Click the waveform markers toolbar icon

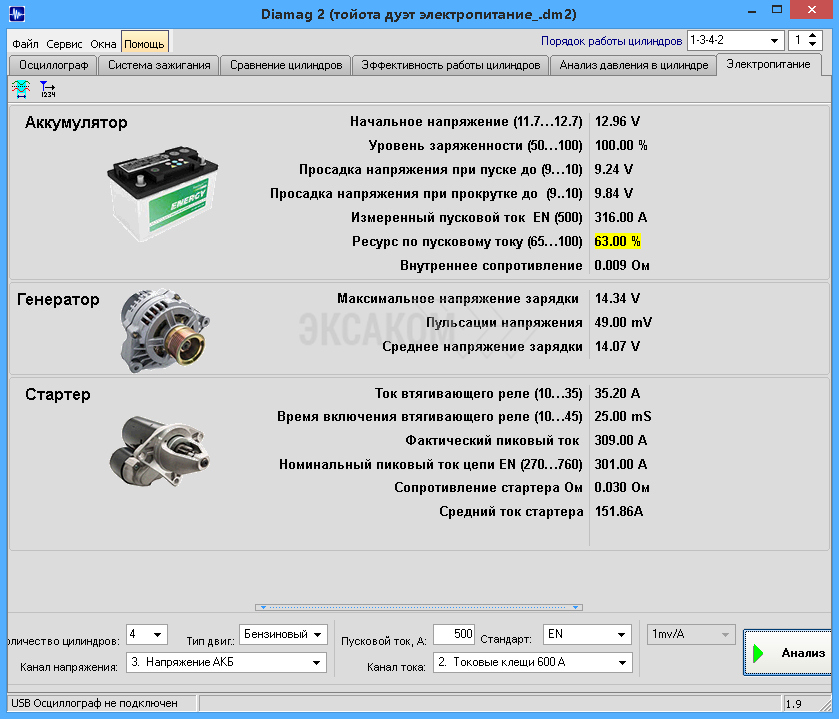[20, 89]
